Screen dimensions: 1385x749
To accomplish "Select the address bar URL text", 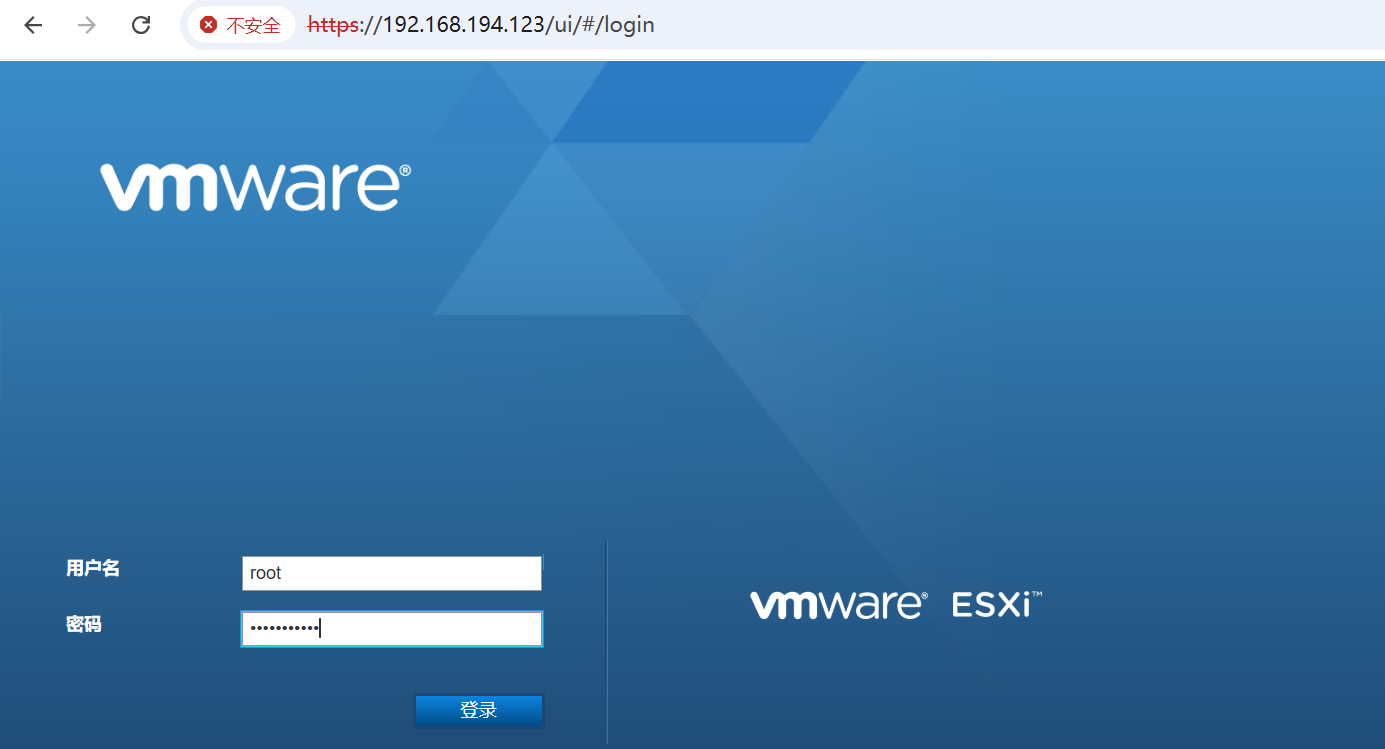I will tap(481, 25).
